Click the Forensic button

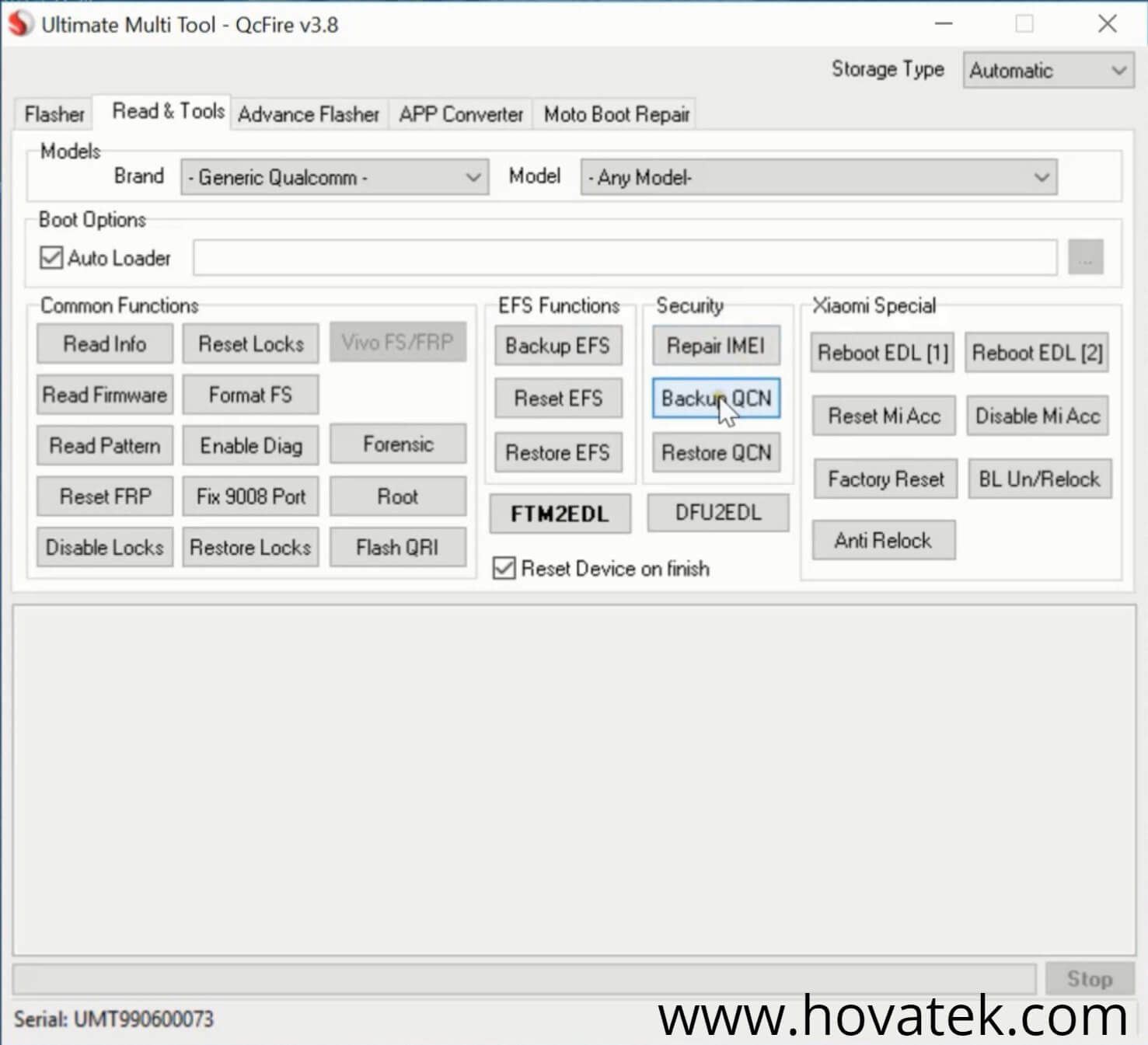point(398,444)
